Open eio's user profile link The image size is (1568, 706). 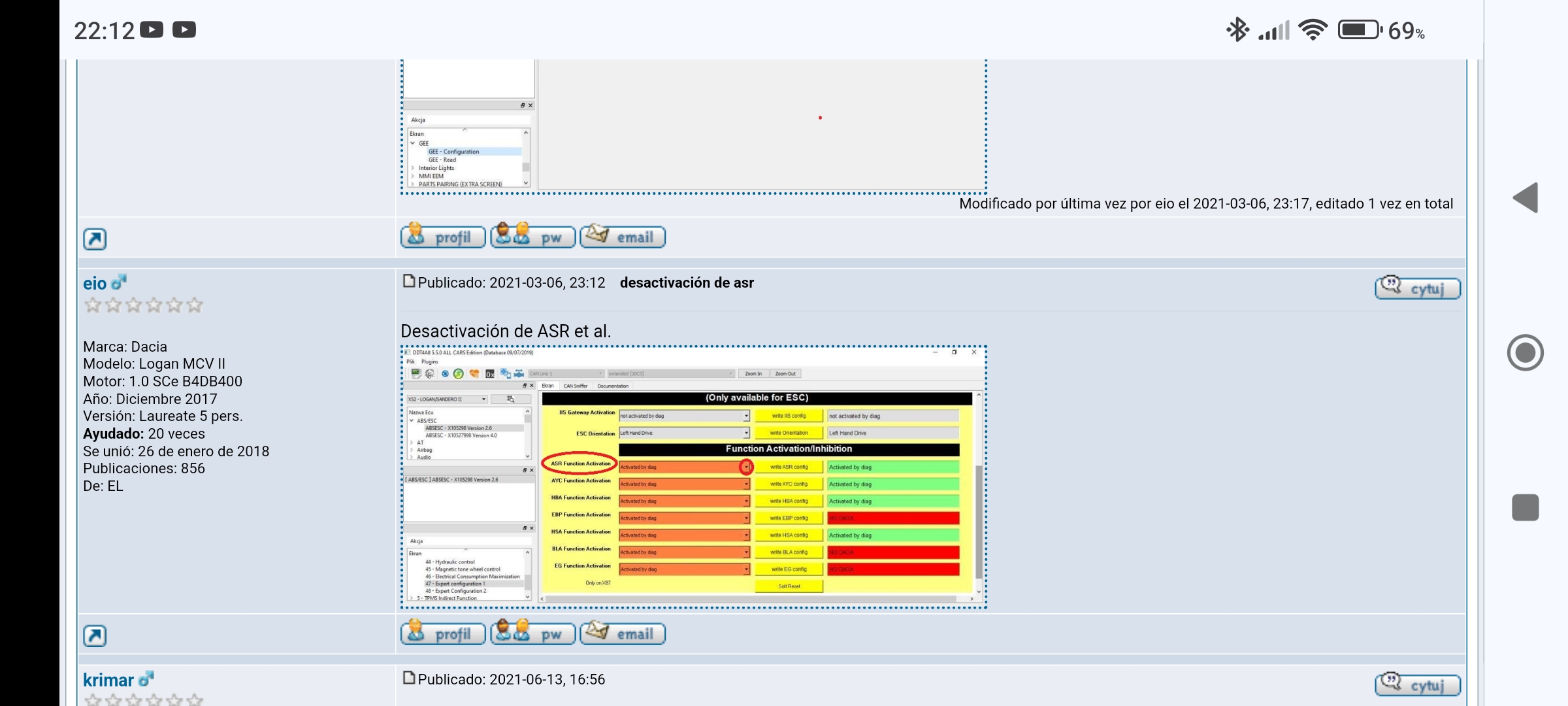pos(95,284)
